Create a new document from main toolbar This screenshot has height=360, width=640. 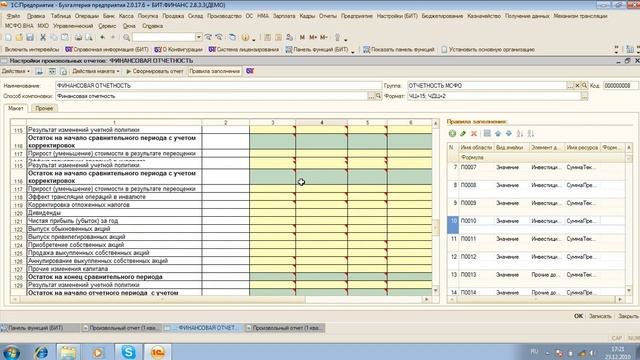pos(8,38)
